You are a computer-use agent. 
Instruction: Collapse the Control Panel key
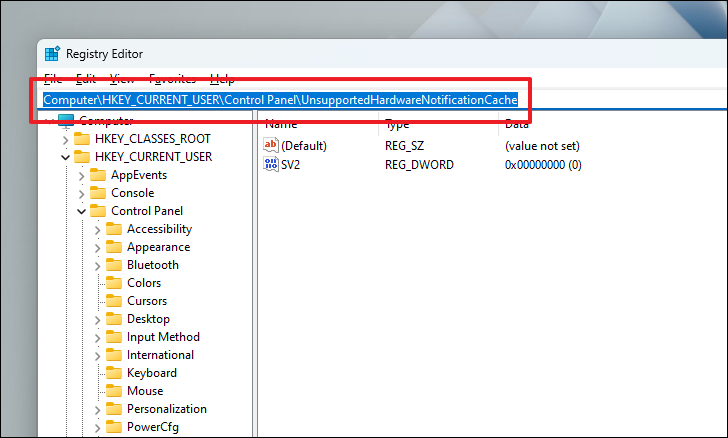tap(81, 211)
